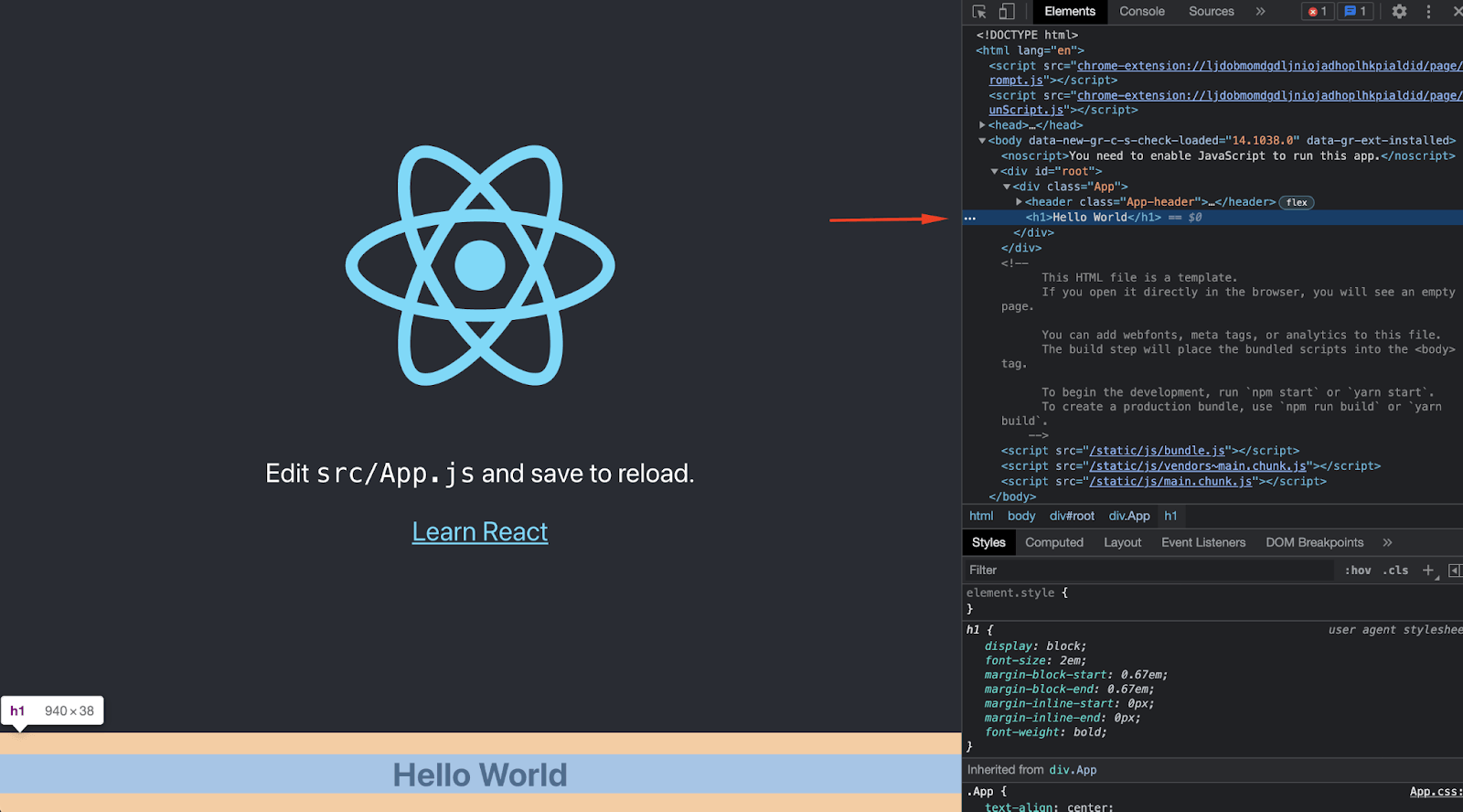Open the DevTools three-dot menu
Screen dimensions: 1463x812
[x=1428, y=12]
